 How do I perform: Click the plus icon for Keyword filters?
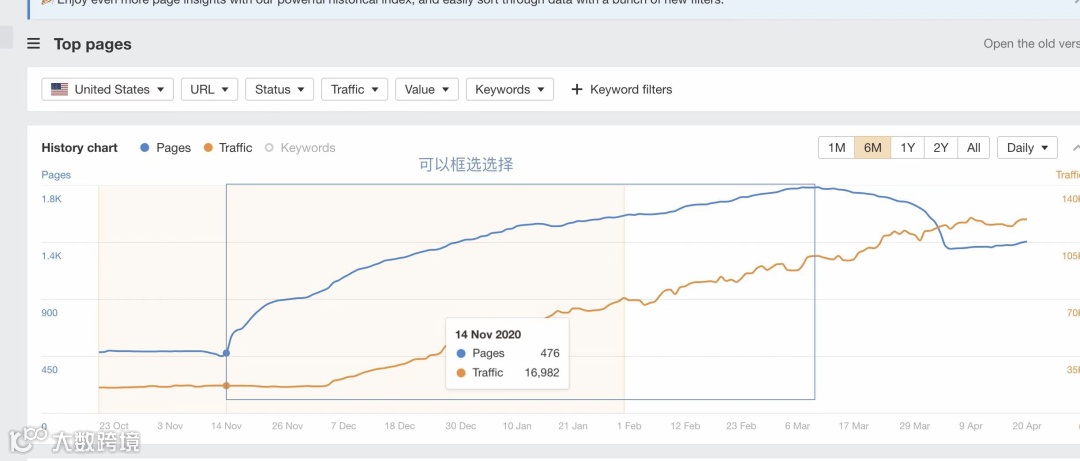(576, 89)
